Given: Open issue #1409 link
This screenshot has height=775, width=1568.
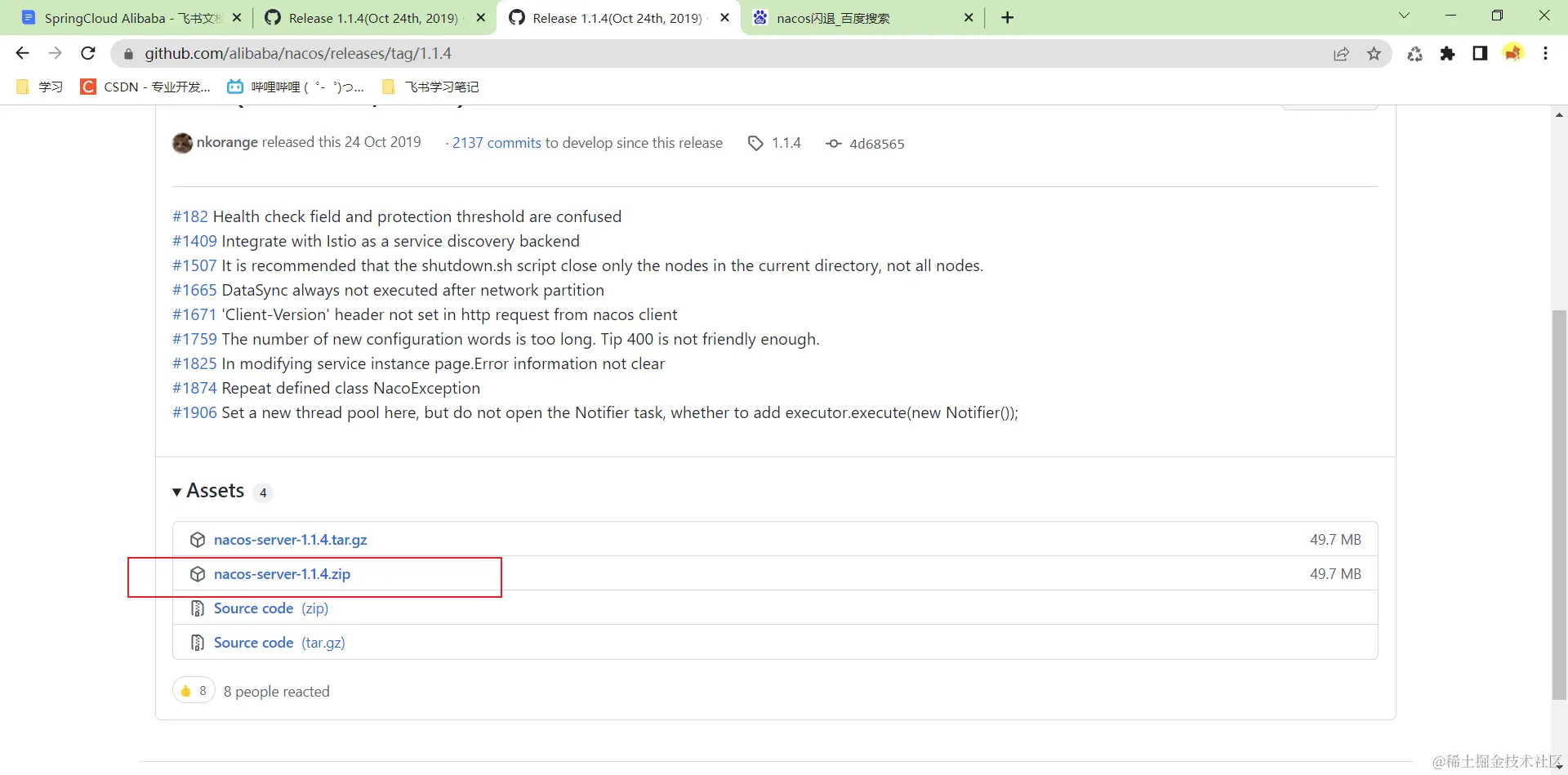Looking at the screenshot, I should coord(194,241).
